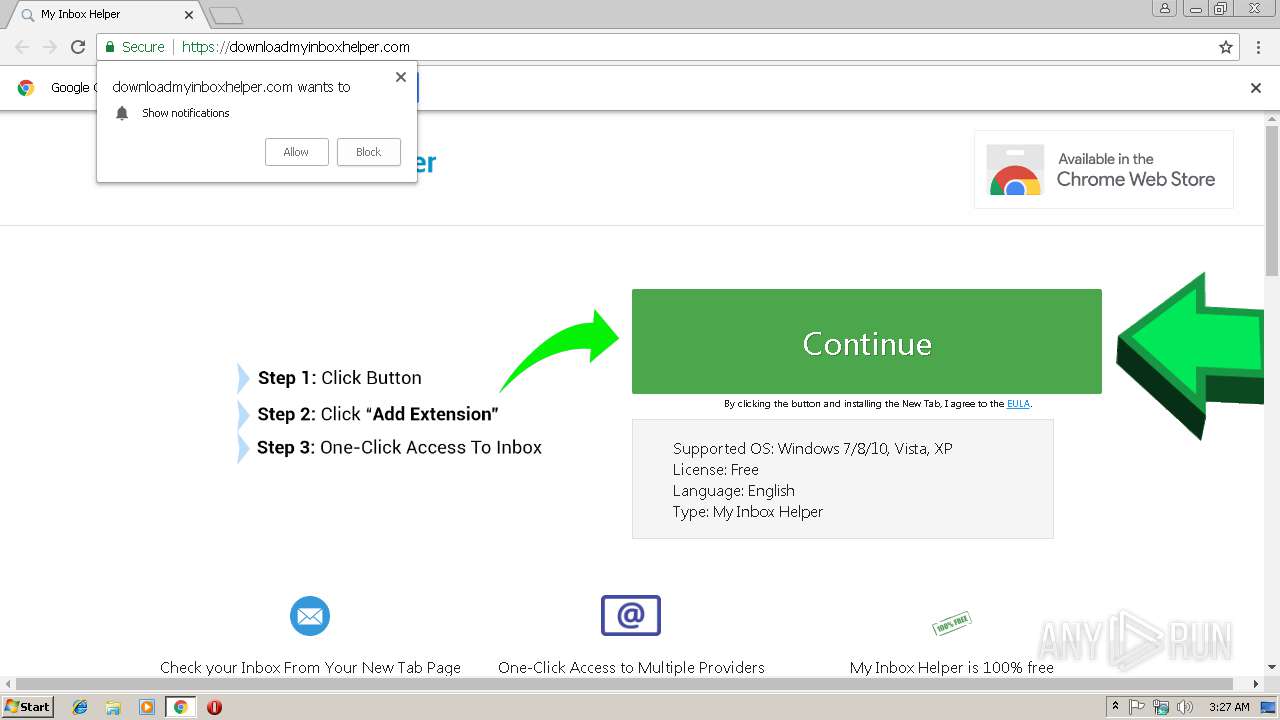Click 'My Inbox Helper is 100% free' text
Viewport: 1280px width, 720px height.
tap(952, 667)
